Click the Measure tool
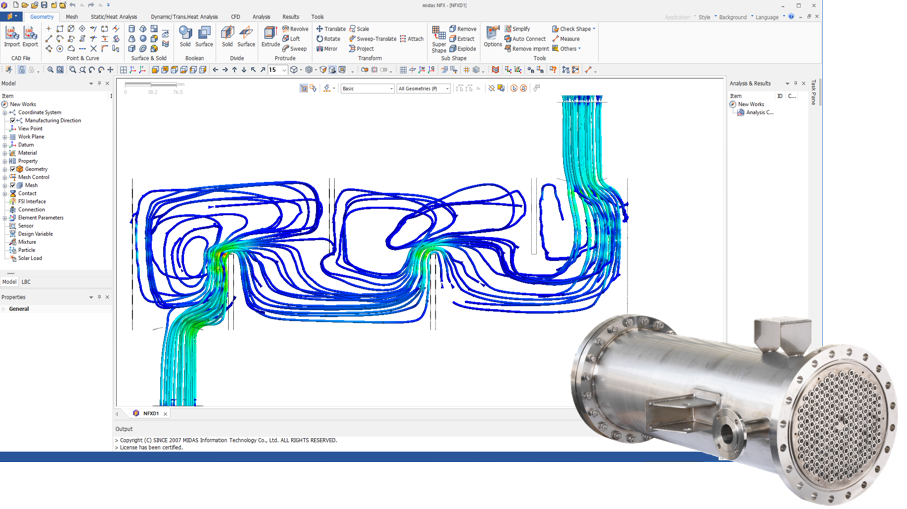 566,39
